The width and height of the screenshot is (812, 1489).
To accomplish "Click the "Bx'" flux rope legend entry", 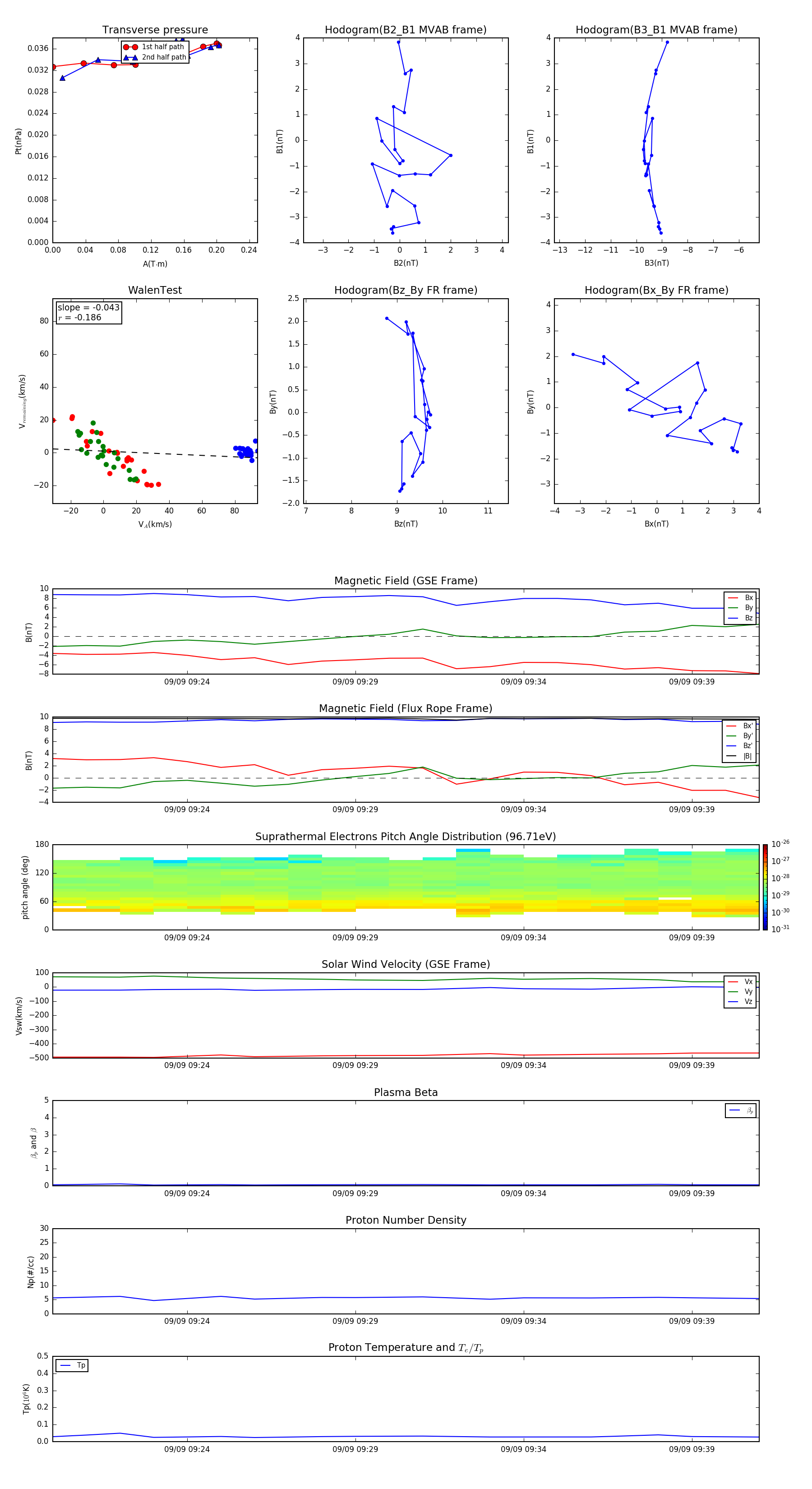I will coord(740,726).
